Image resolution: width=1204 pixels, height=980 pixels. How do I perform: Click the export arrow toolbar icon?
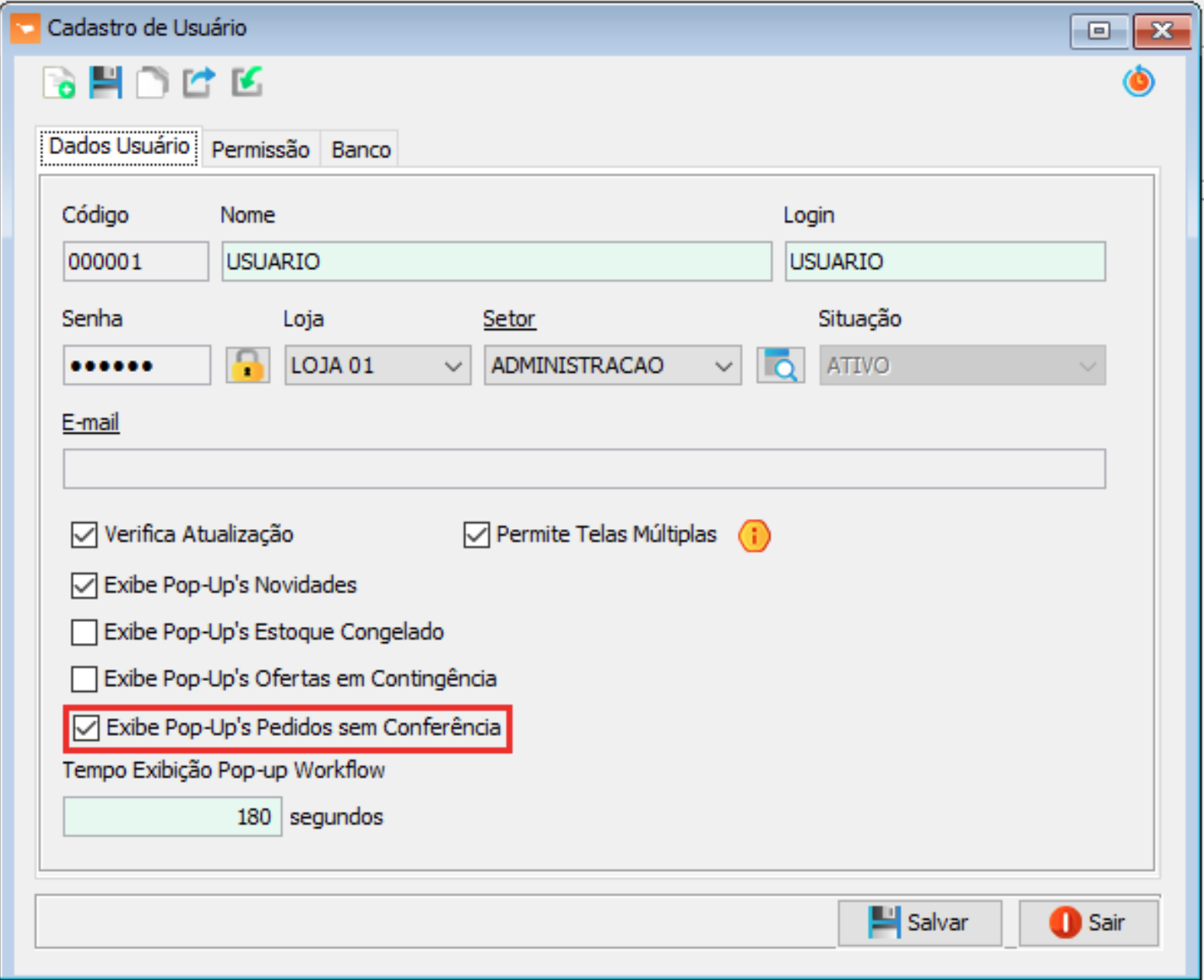199,82
